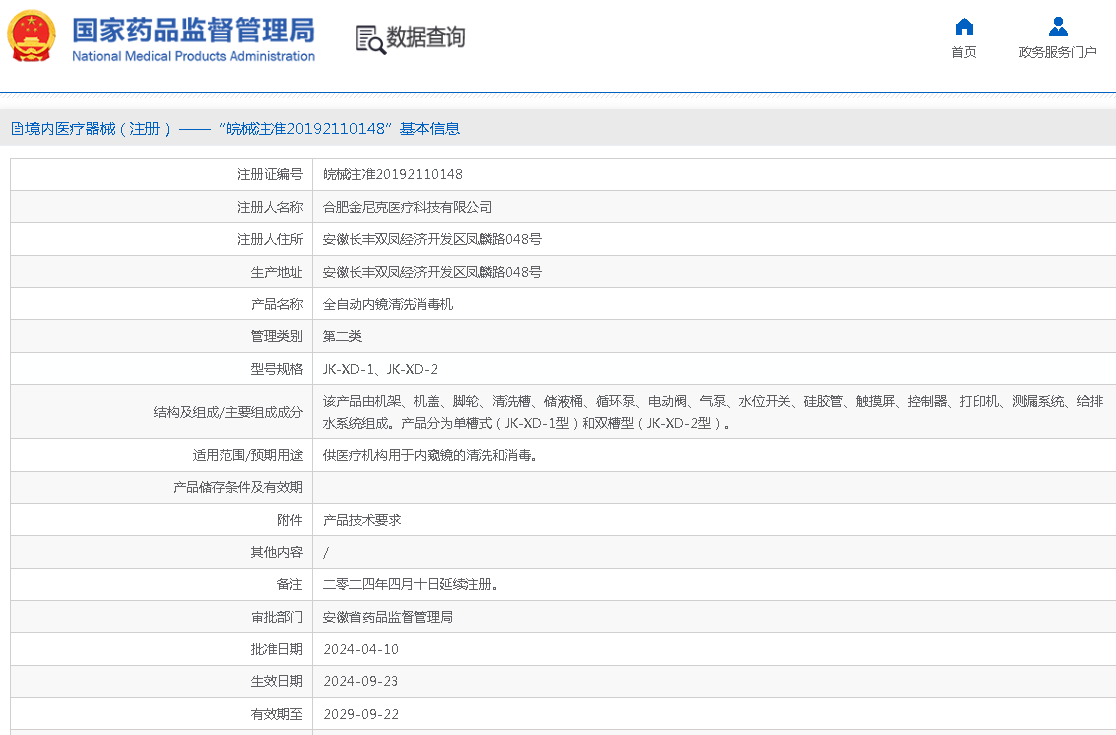Viewport: 1116px width, 735px height.
Task: Click the small document icon before 境内医疗器械
Action: point(17,129)
